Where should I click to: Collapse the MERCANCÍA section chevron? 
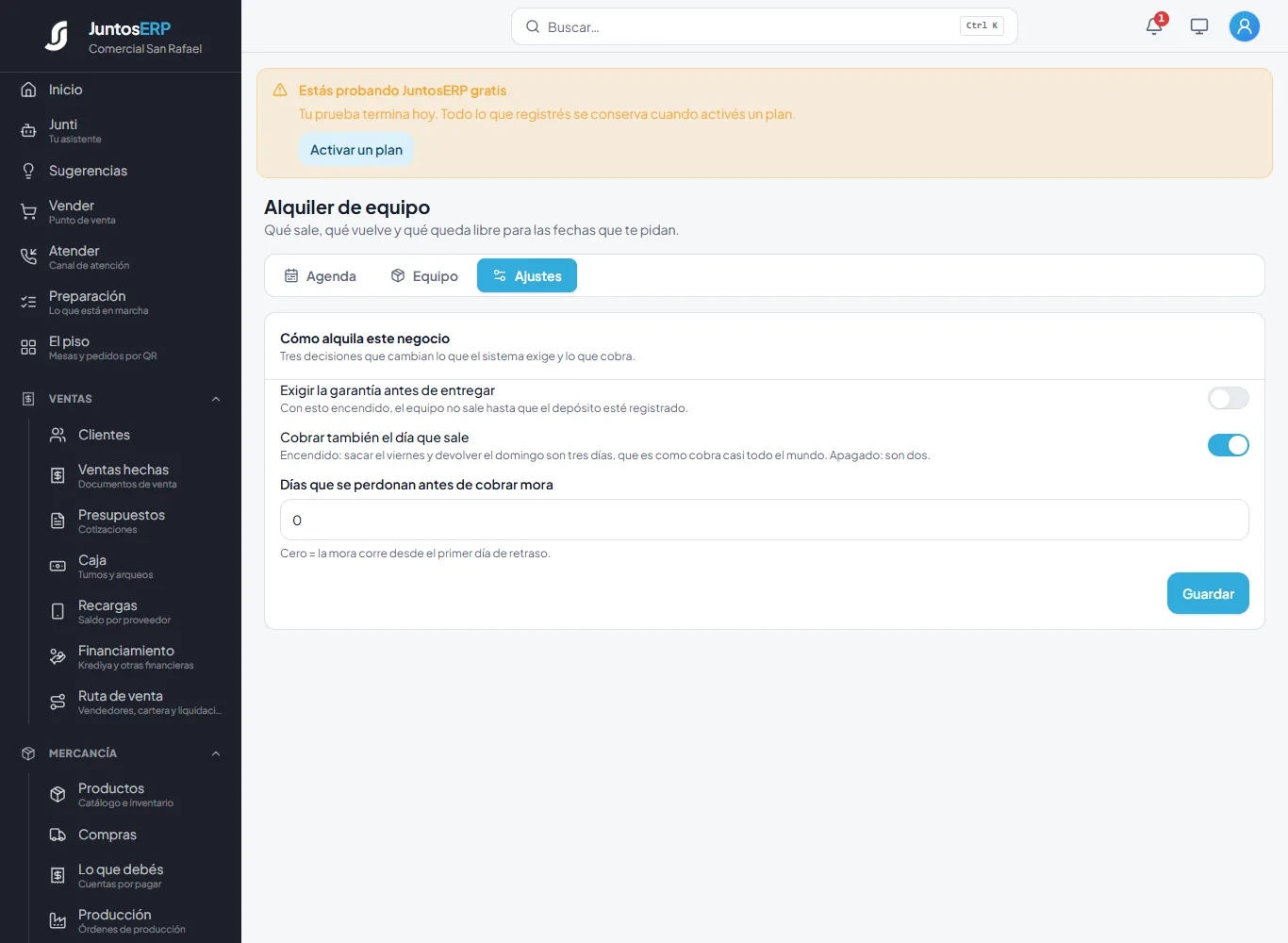pyautogui.click(x=216, y=753)
